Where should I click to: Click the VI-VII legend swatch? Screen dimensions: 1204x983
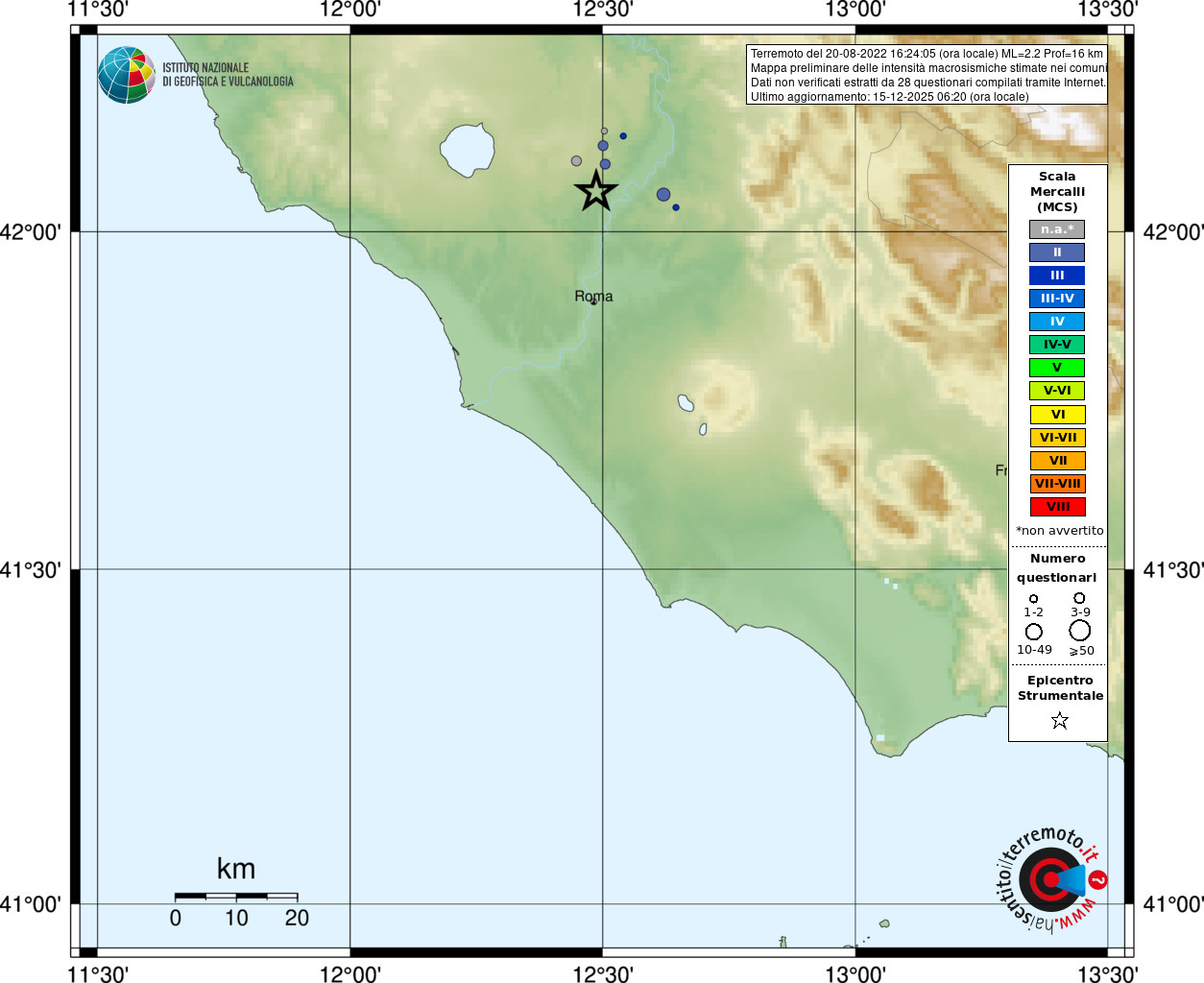pos(1057,438)
